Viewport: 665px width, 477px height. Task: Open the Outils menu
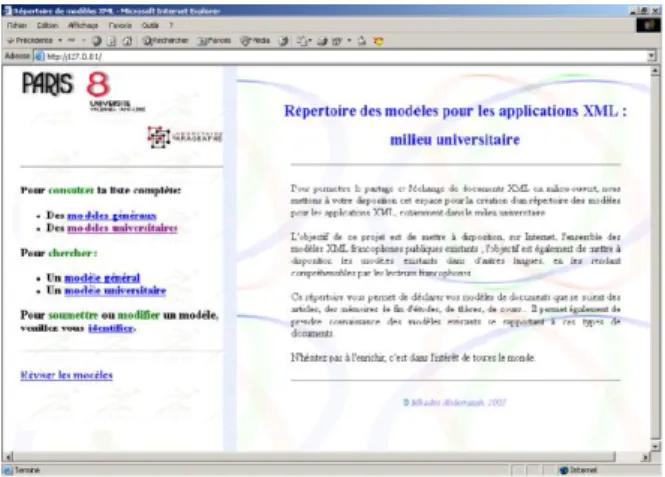(x=150, y=26)
